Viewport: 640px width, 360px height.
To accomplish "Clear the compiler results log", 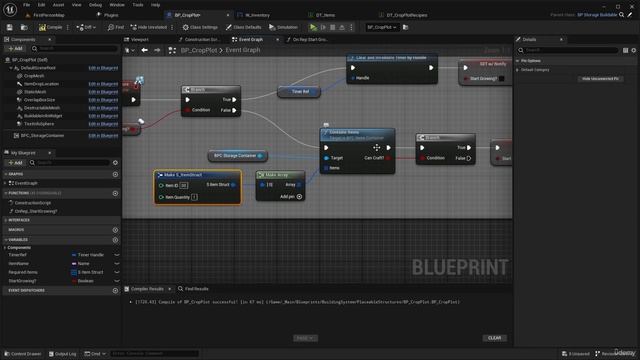I will pyautogui.click(x=494, y=338).
